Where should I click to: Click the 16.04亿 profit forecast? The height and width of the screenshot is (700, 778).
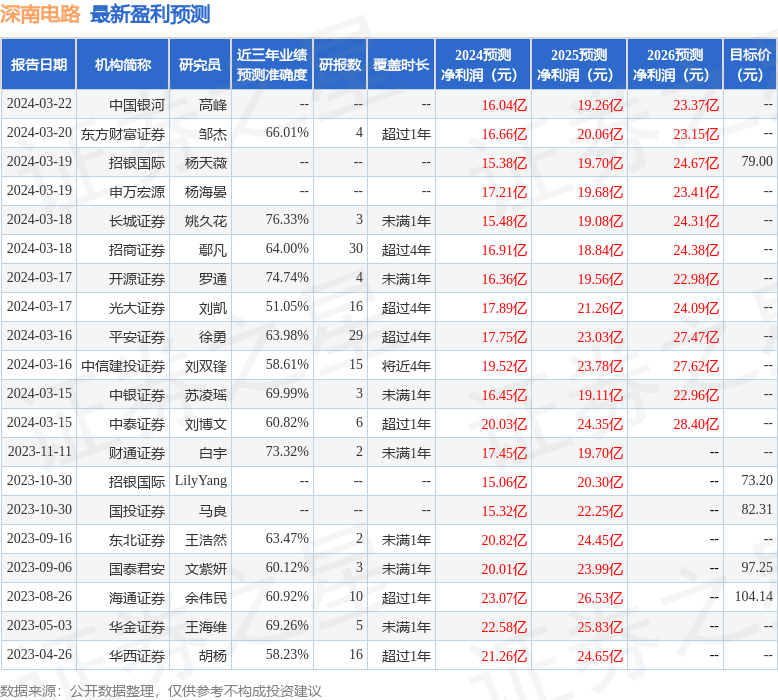pyautogui.click(x=504, y=105)
